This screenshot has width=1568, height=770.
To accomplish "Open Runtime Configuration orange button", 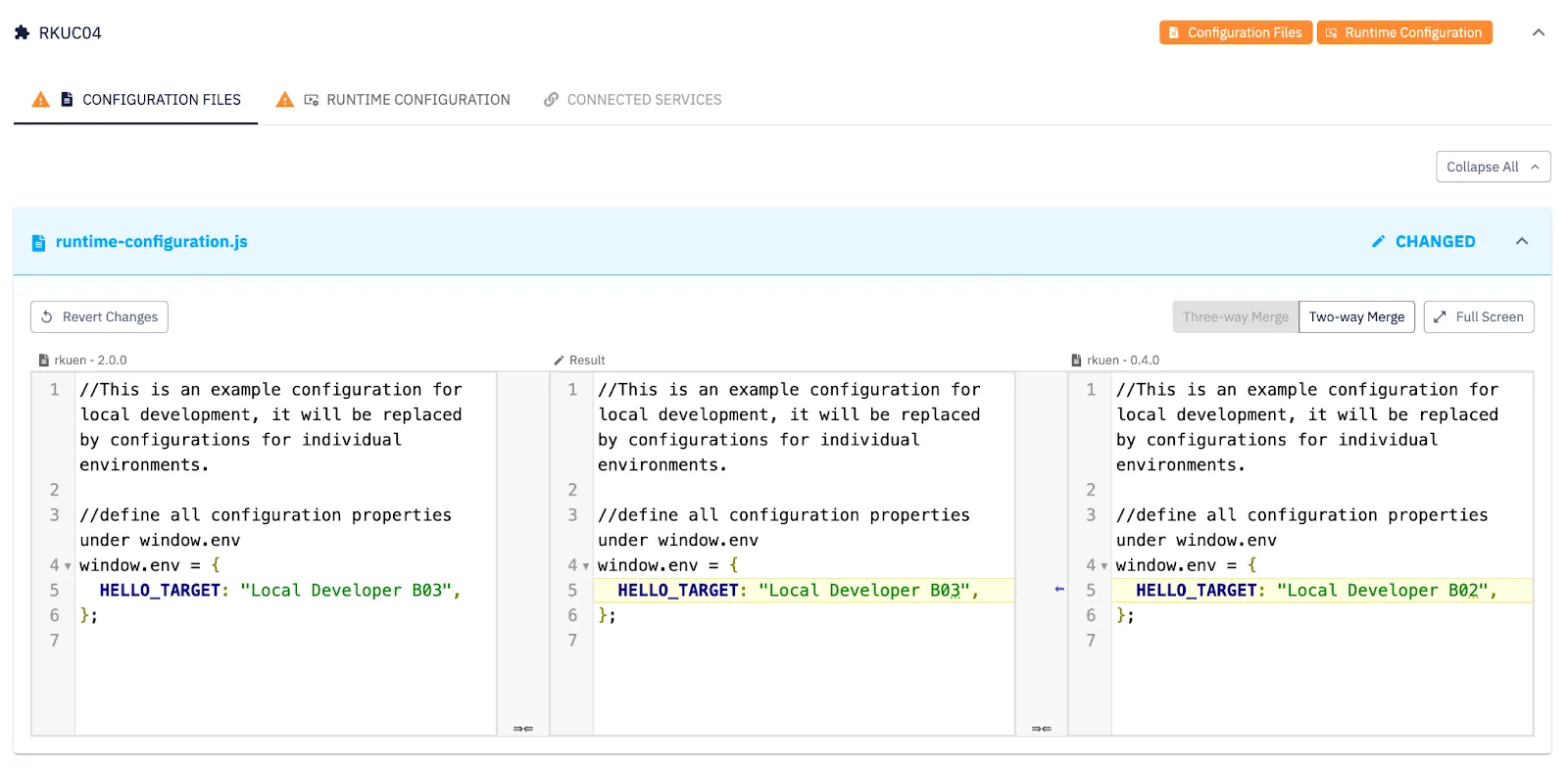I will (x=1403, y=32).
